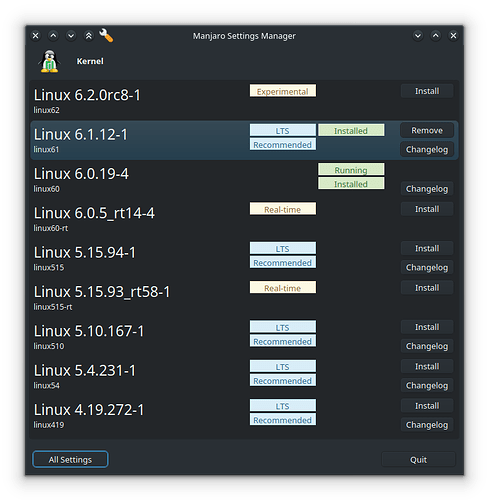Install Linux 5.15.94-1 LTS kernel
Image resolution: width=489 pixels, height=500 pixels.
tap(427, 248)
